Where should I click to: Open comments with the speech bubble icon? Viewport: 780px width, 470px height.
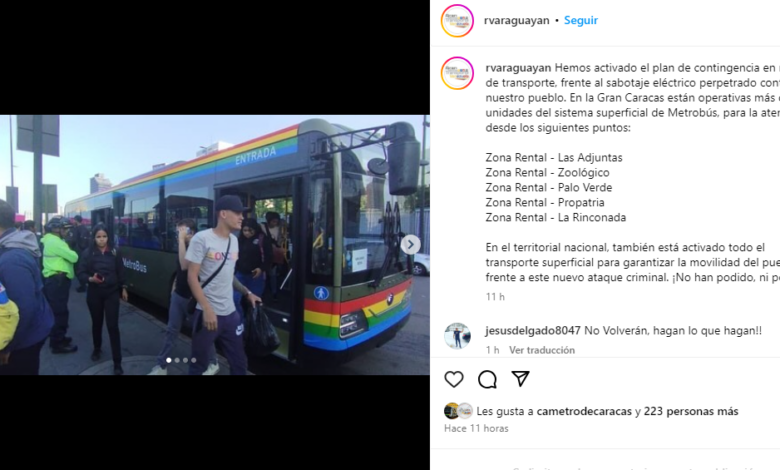487,379
